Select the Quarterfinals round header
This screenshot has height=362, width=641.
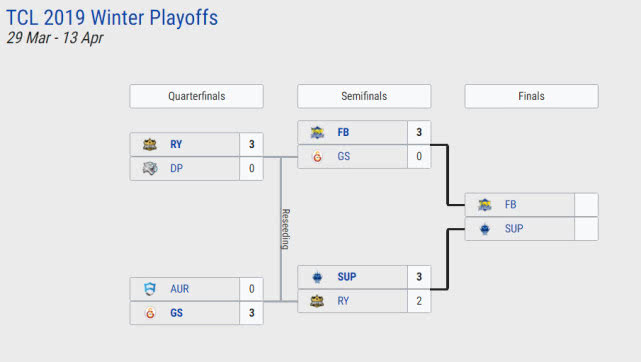(197, 96)
